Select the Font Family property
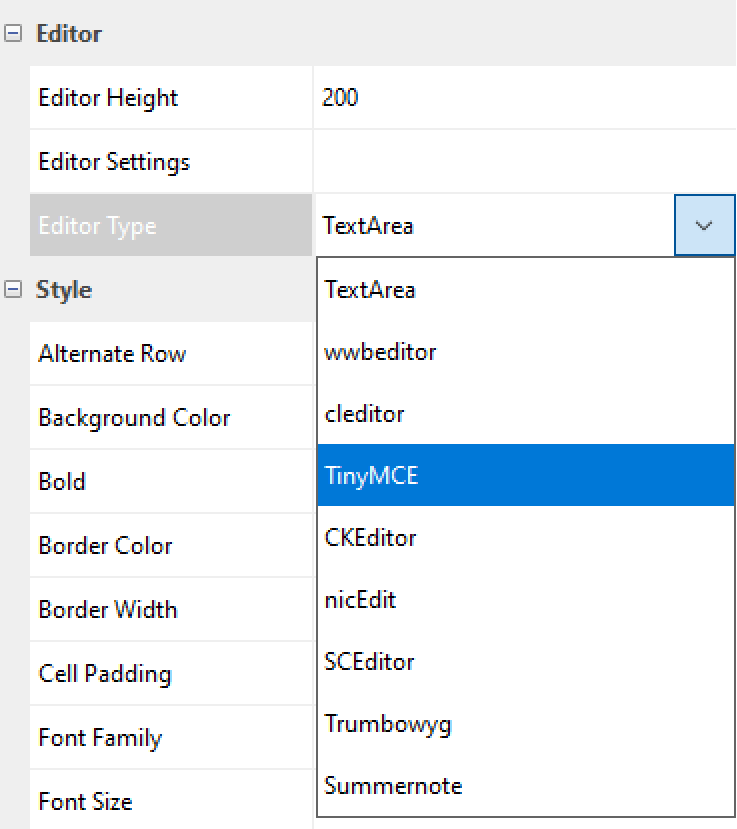Viewport: 737px width, 829px height. point(100,738)
